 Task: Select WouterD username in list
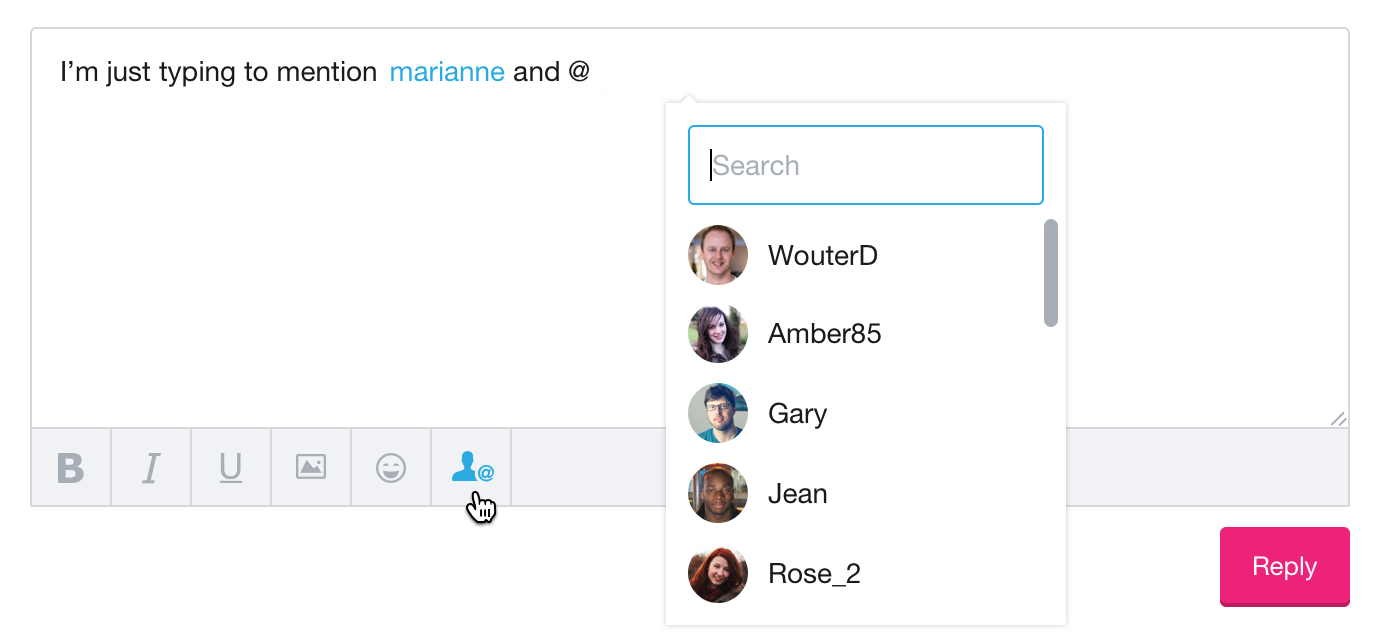pyautogui.click(x=822, y=256)
